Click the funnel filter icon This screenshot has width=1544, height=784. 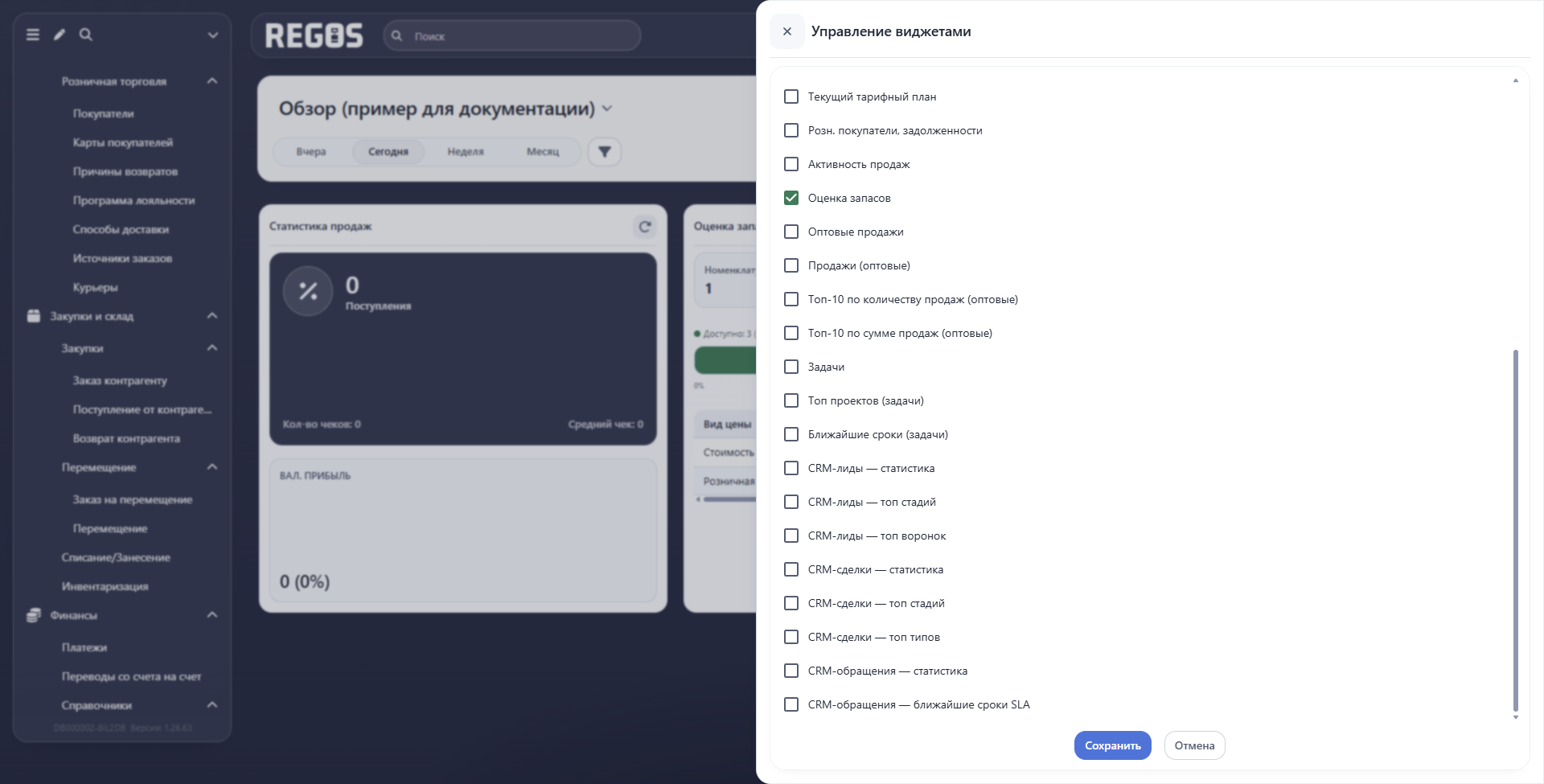coord(605,152)
